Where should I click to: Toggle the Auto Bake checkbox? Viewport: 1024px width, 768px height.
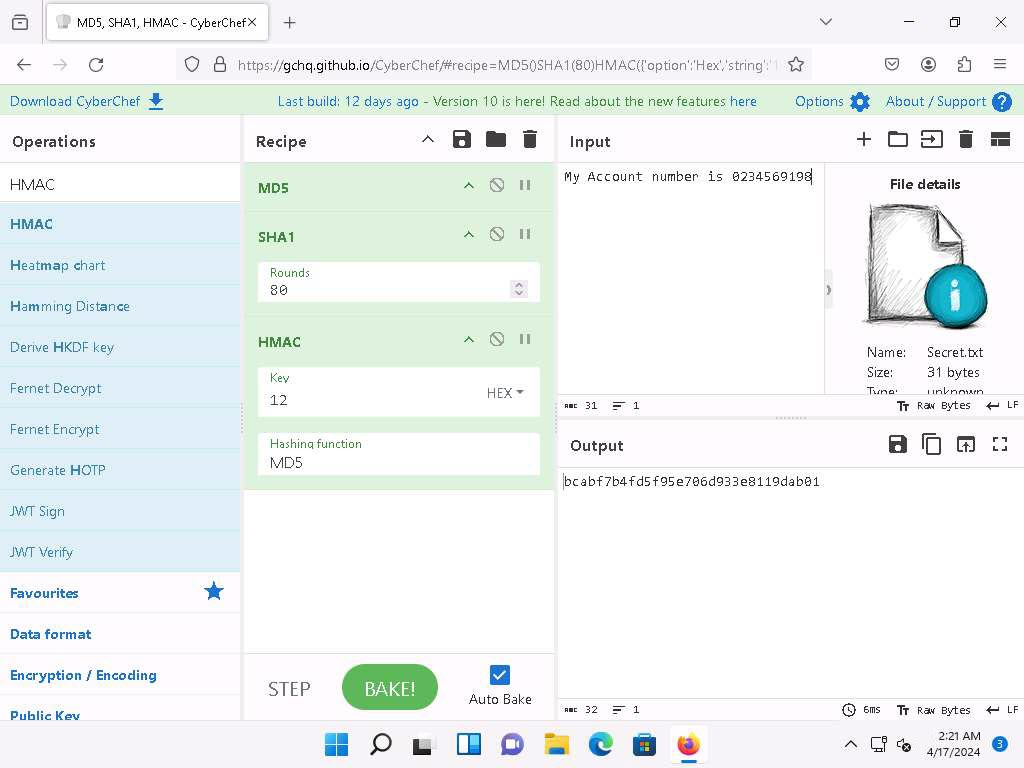(x=500, y=675)
